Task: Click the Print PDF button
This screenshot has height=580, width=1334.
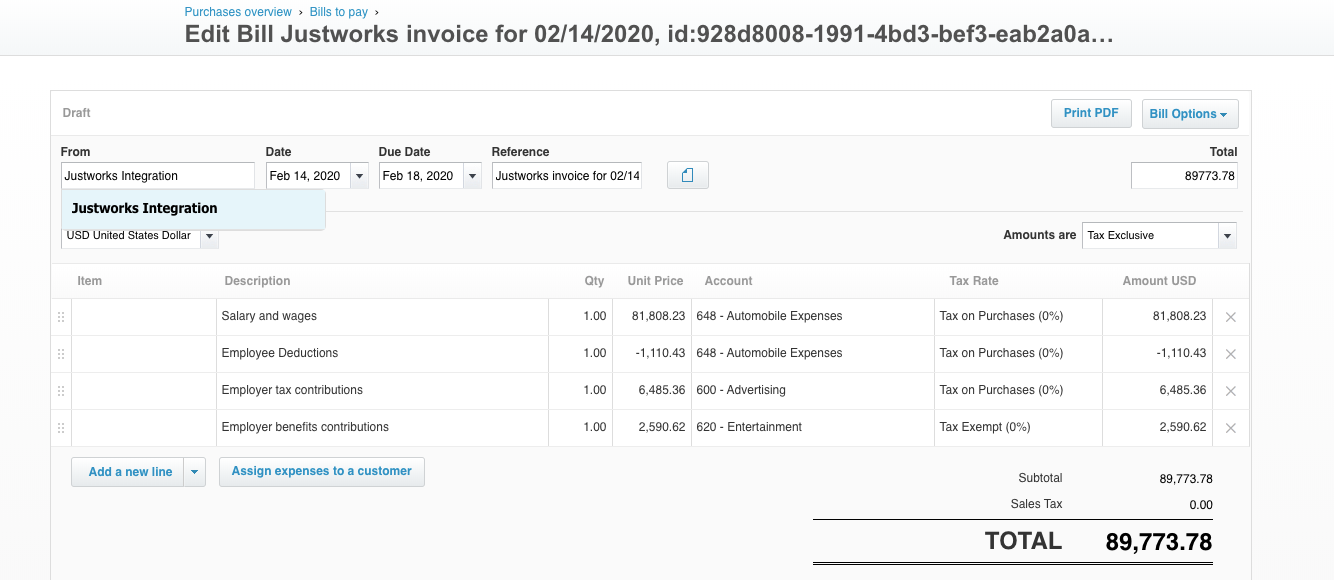Action: [x=1090, y=113]
